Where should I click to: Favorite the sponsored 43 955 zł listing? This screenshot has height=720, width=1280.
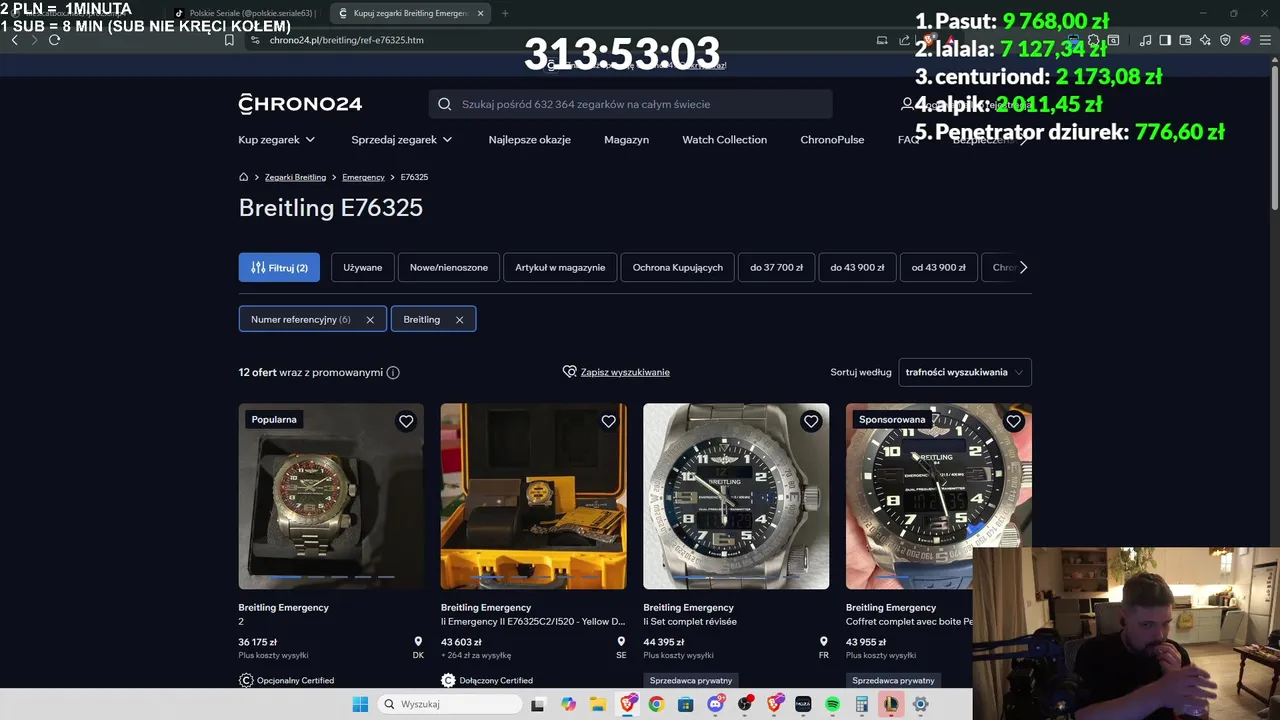point(1013,421)
